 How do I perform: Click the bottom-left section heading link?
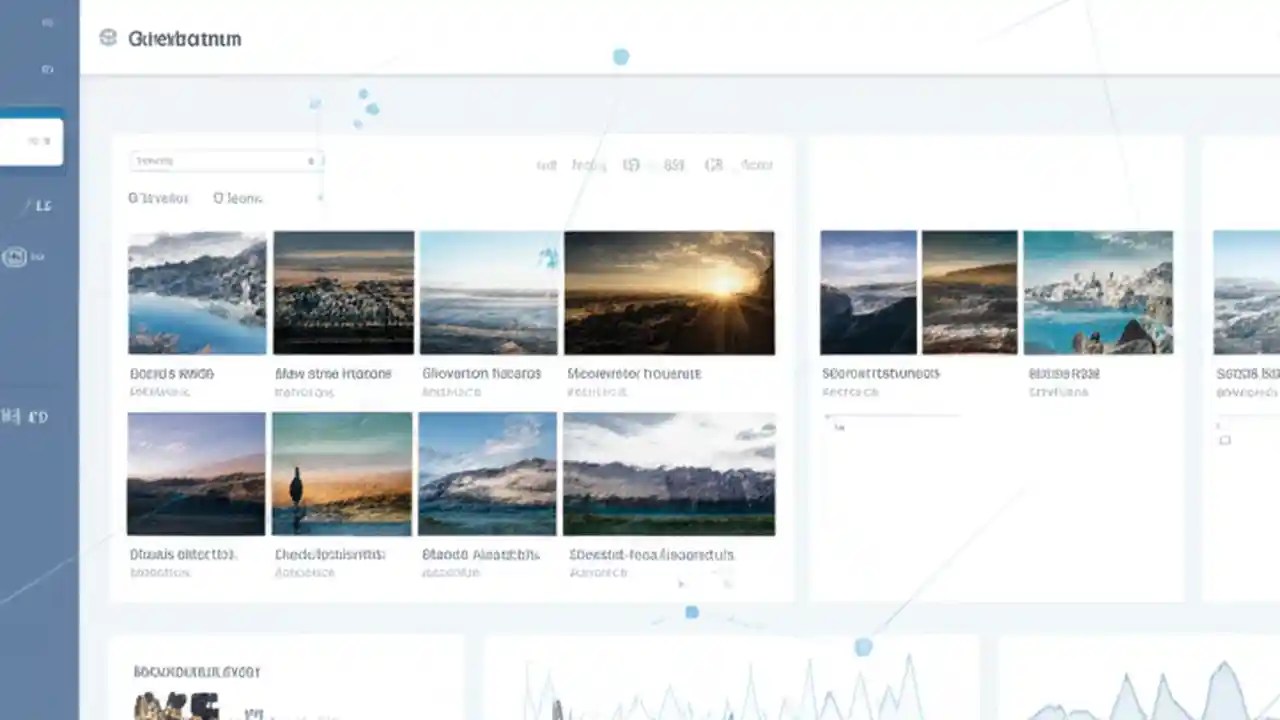195,672
